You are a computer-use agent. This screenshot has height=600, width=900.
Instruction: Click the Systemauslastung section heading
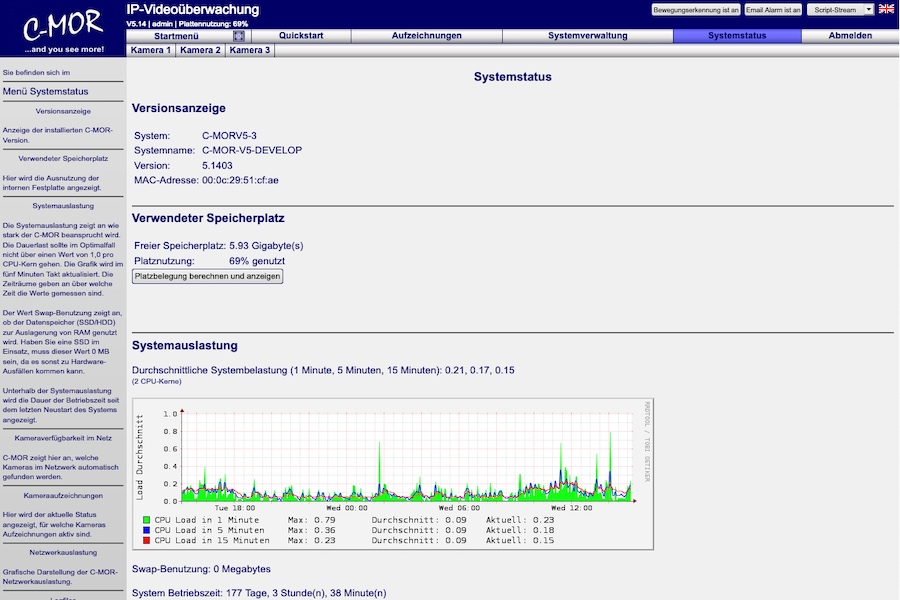pyautogui.click(x=184, y=346)
